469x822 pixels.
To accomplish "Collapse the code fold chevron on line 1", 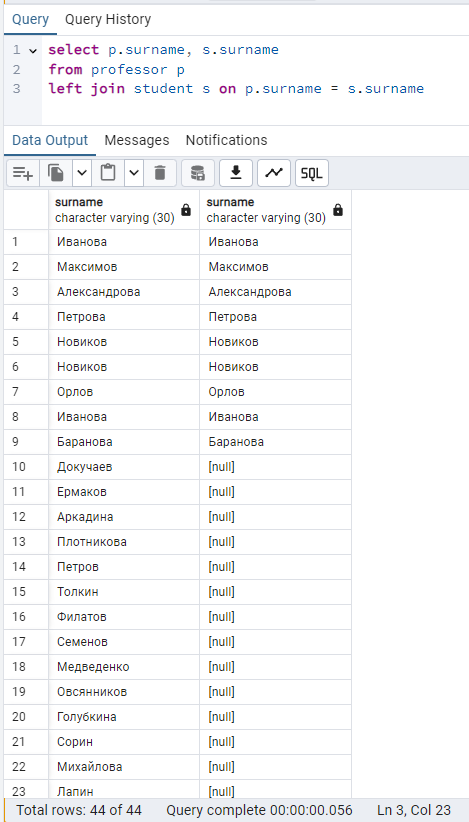I will [34, 51].
